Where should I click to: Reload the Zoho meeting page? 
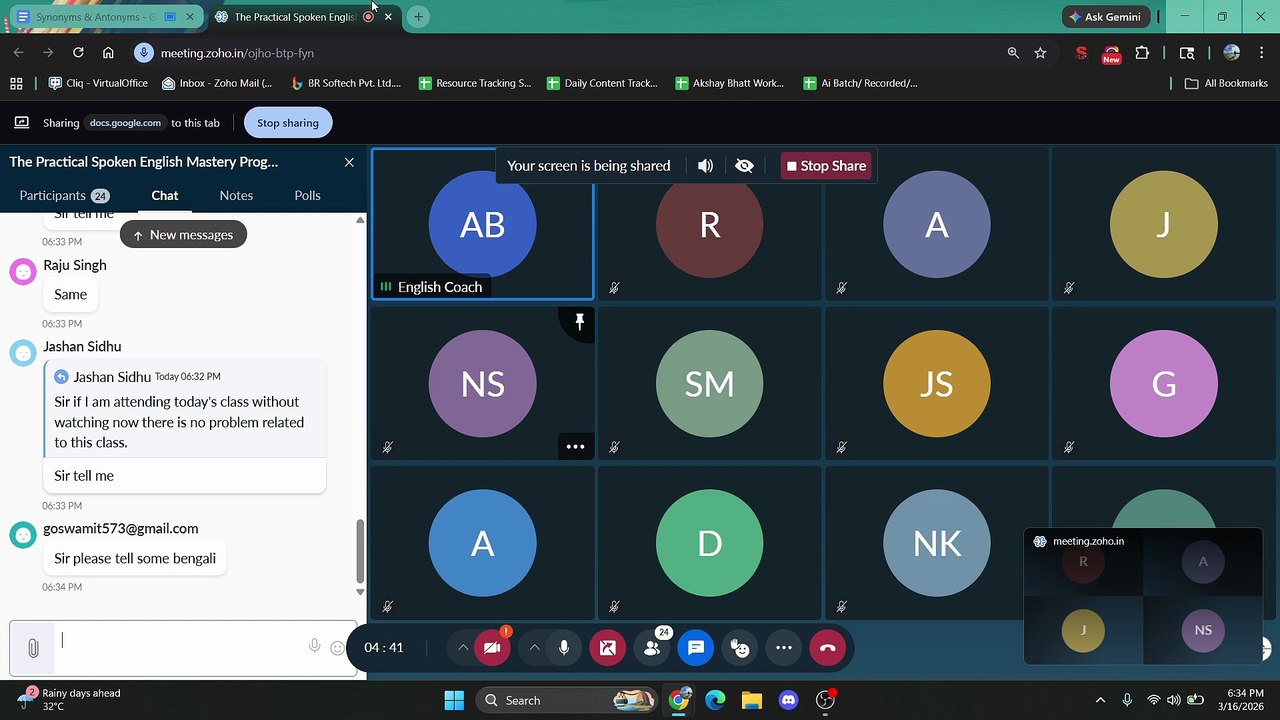point(78,53)
